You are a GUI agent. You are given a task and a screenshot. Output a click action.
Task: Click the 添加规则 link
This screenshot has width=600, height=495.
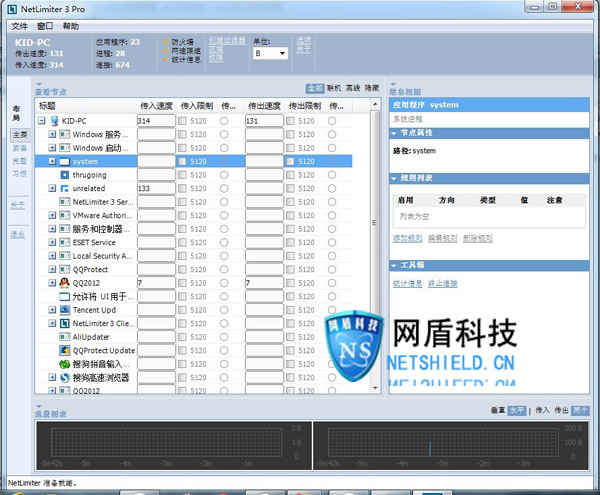point(408,238)
